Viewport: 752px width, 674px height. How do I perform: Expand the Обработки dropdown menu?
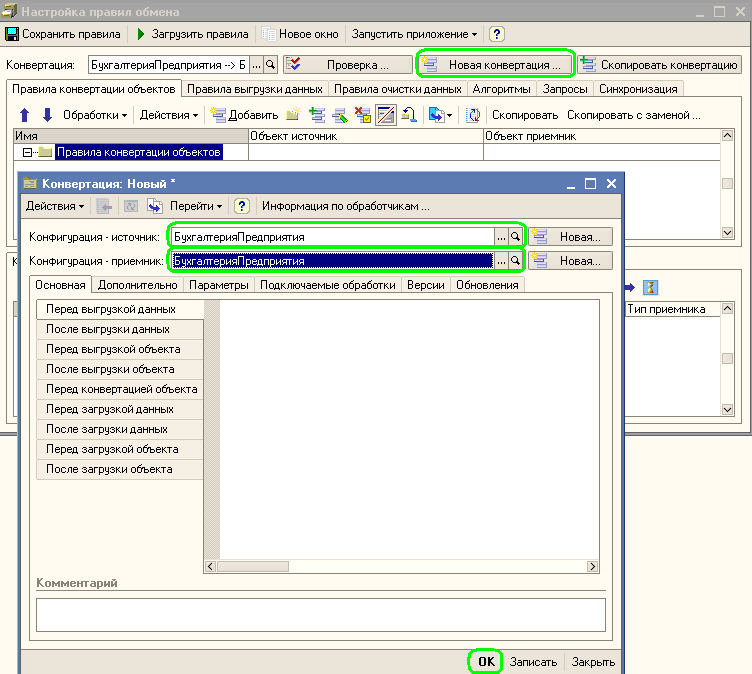click(95, 115)
